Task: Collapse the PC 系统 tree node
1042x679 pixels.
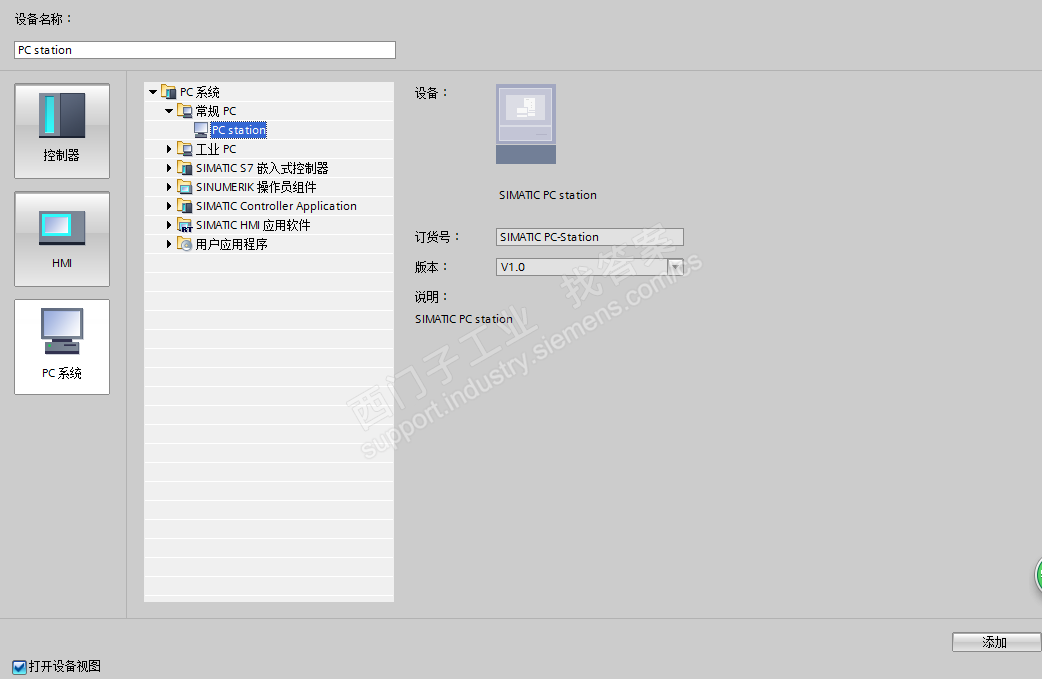Action: pyautogui.click(x=153, y=92)
